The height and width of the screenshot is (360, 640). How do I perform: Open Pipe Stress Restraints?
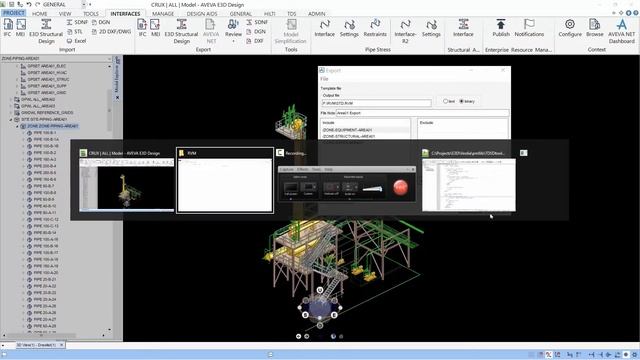point(375,28)
